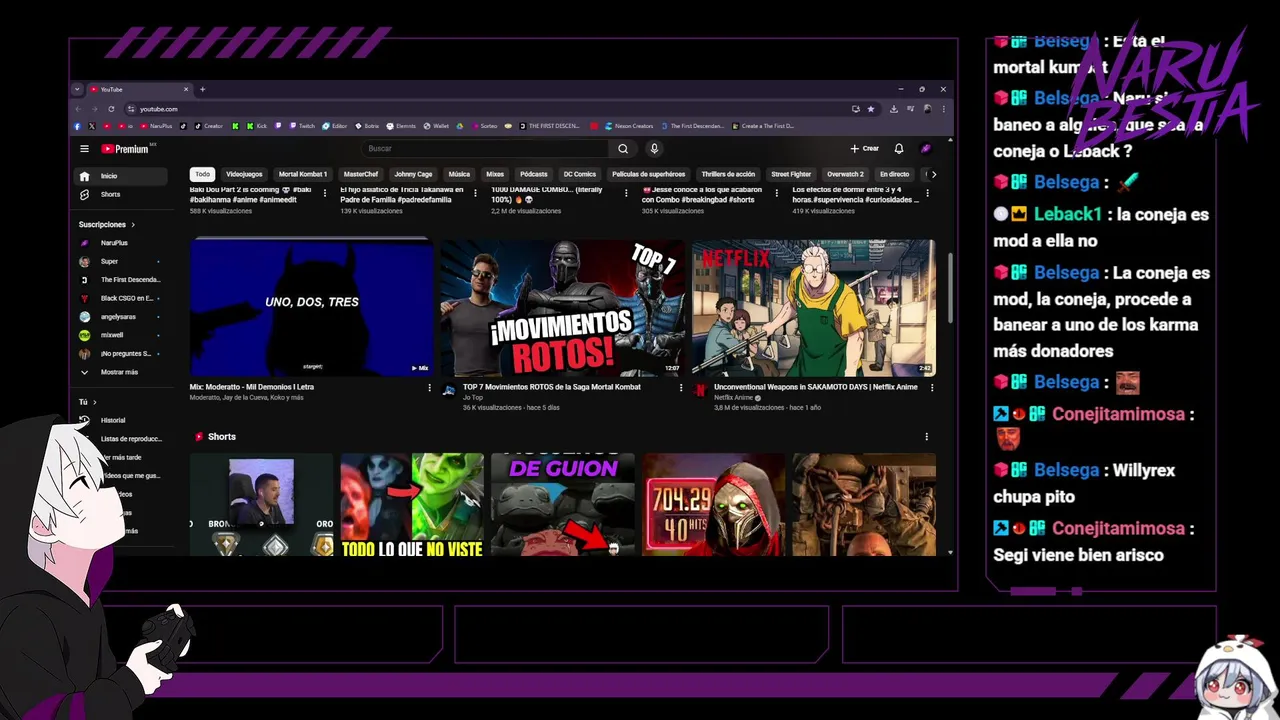Open Black CSGO subscription channel

122,298
